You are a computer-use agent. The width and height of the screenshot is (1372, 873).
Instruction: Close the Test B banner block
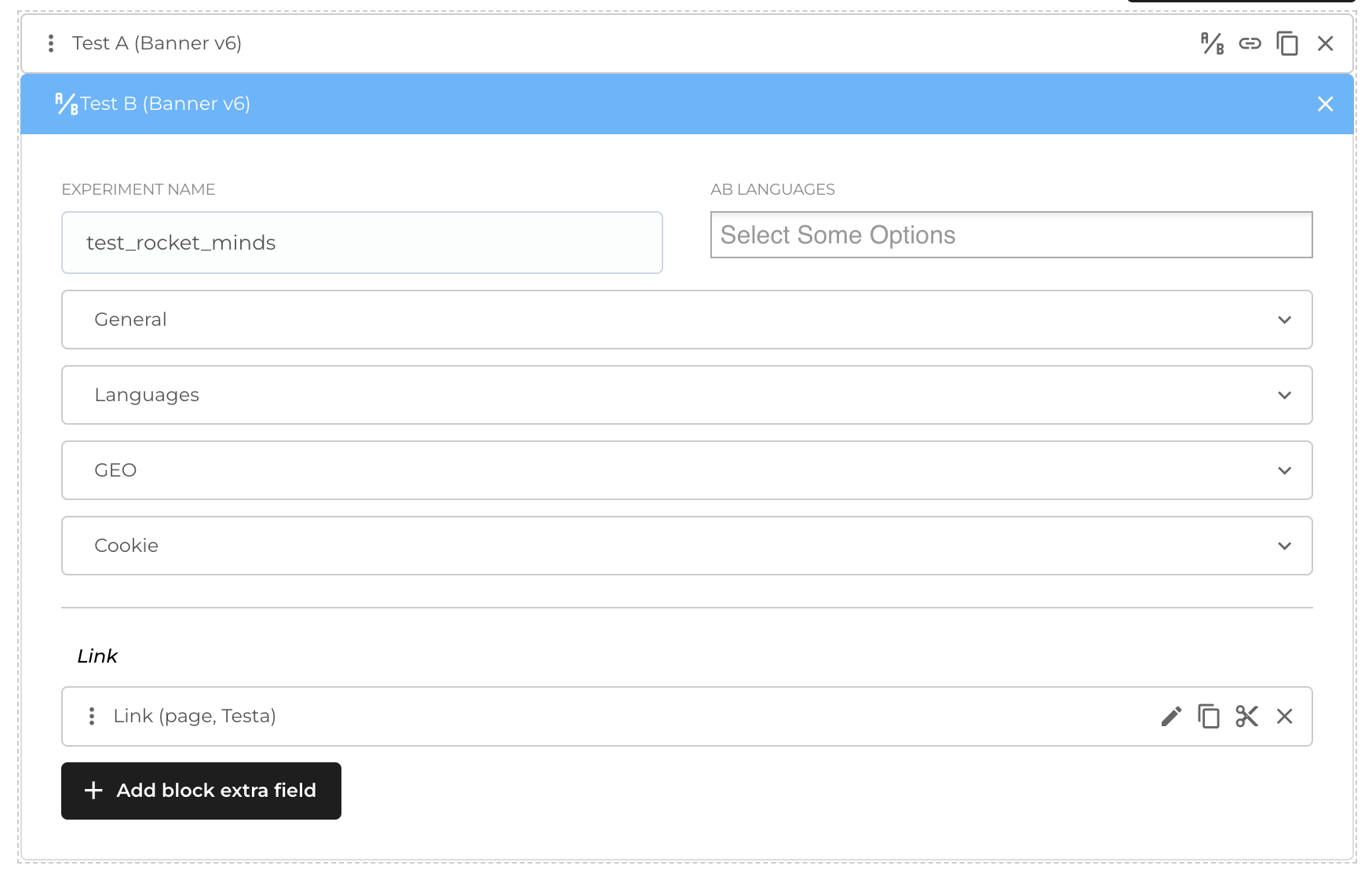coord(1325,103)
